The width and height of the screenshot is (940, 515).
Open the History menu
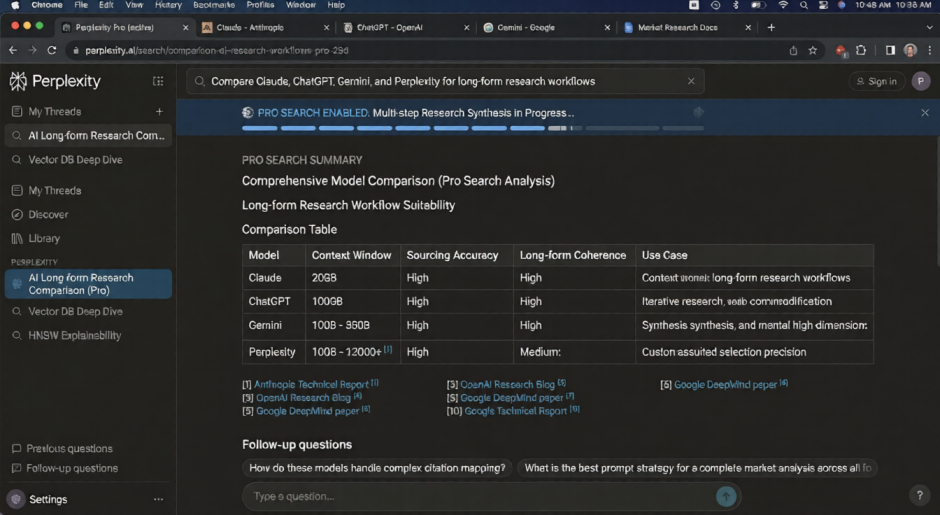168,5
